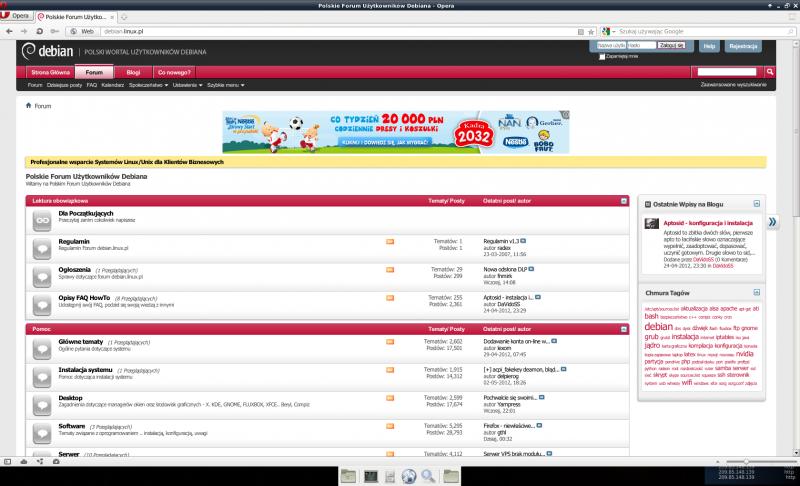The width and height of the screenshot is (800, 486).
Task: Open the 'Instalacja systemu' forum link
Action: pos(85,370)
